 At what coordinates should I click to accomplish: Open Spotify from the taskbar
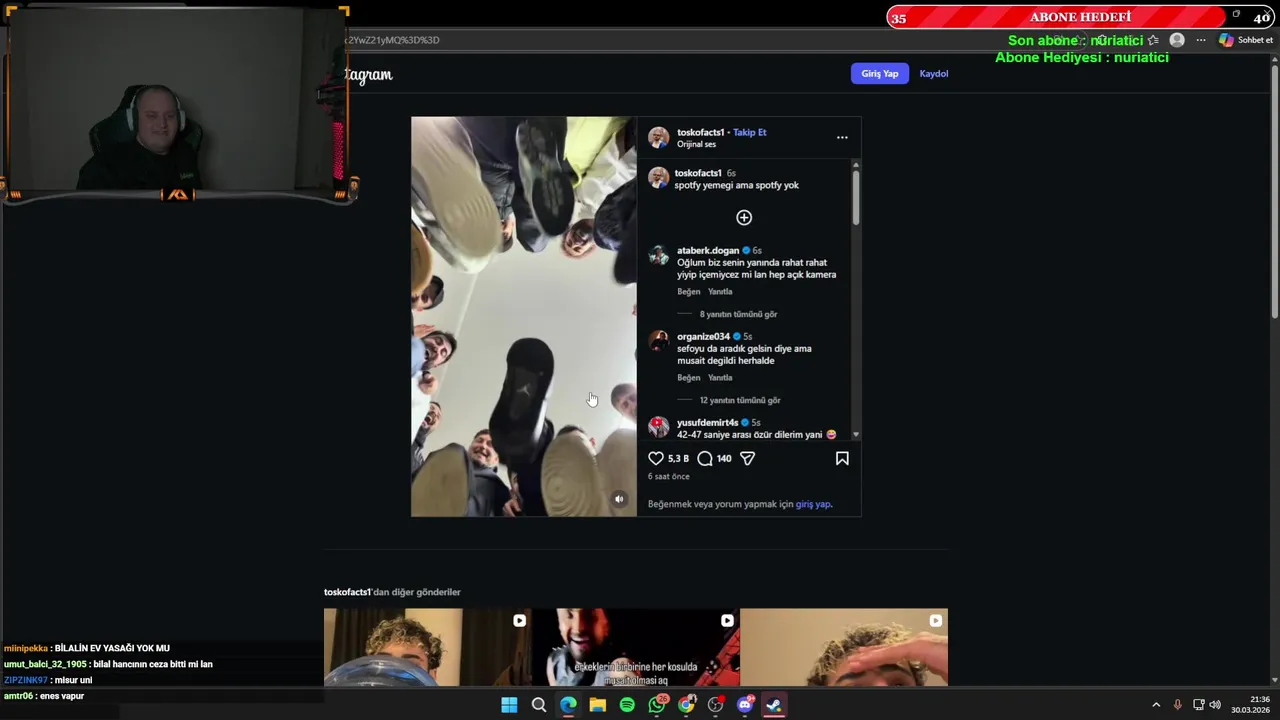click(627, 705)
